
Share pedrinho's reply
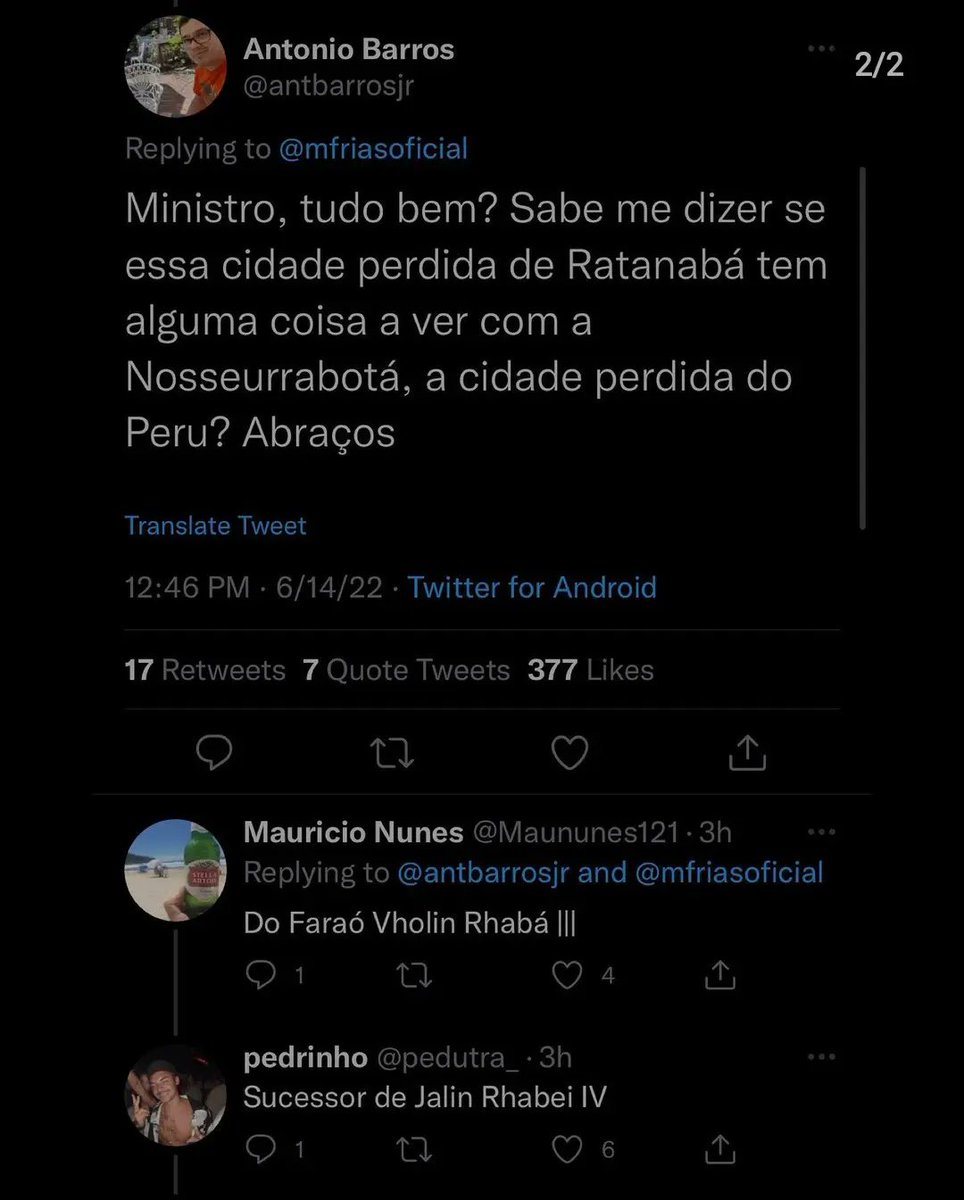721,1150
